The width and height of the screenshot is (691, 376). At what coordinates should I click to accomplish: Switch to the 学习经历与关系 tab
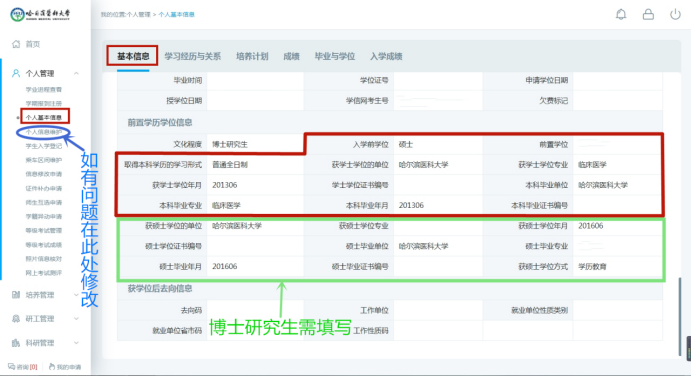click(193, 56)
